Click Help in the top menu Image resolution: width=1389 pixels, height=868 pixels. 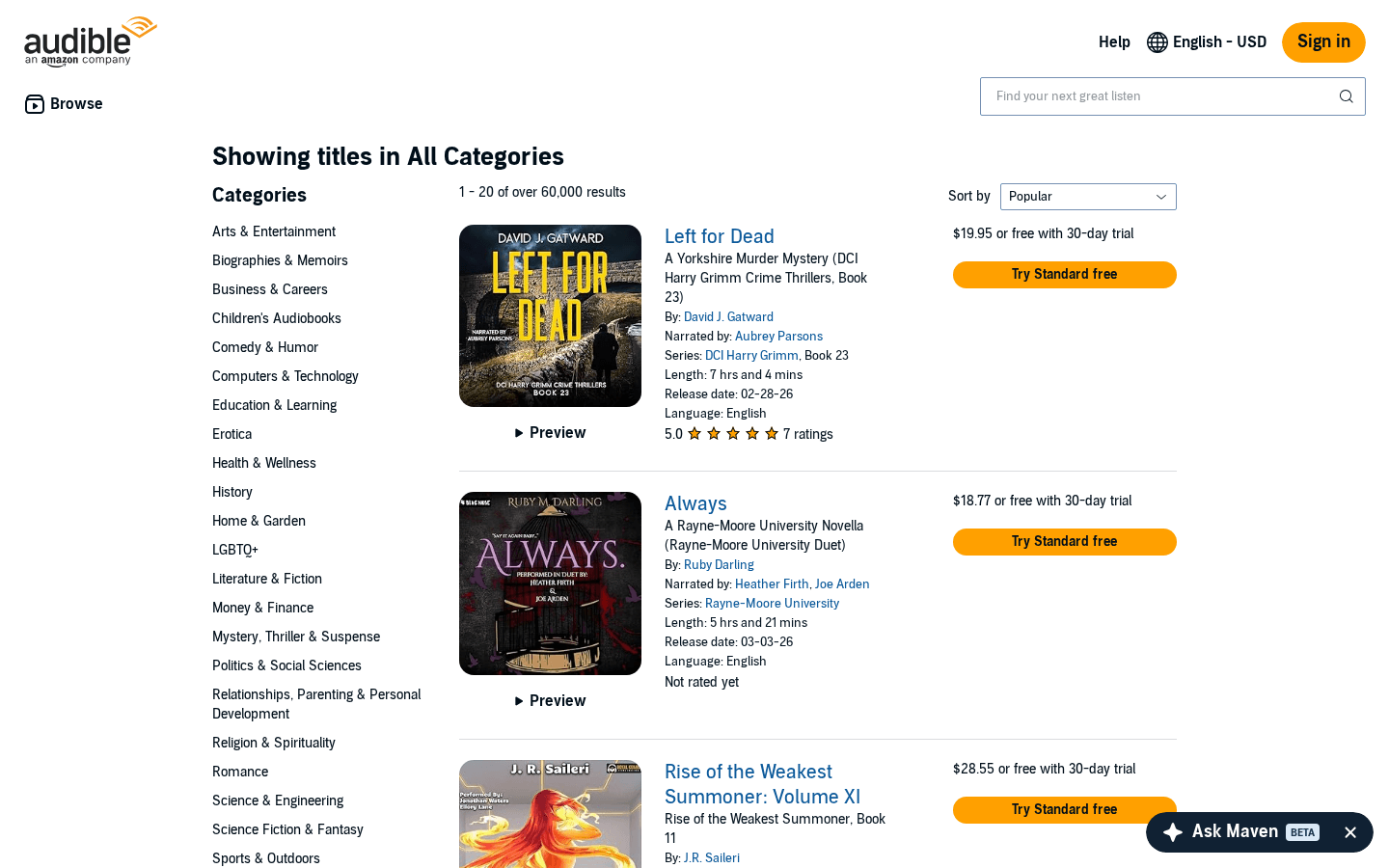coord(1114,42)
